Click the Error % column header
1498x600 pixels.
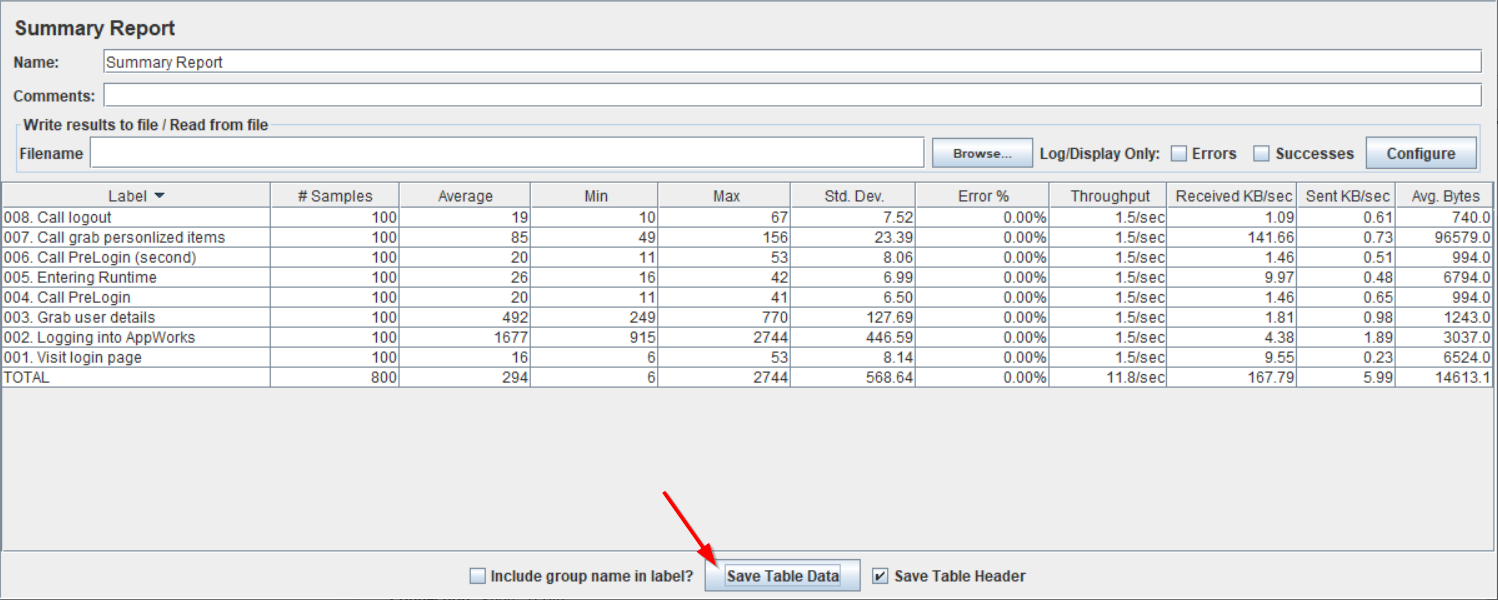(982, 196)
